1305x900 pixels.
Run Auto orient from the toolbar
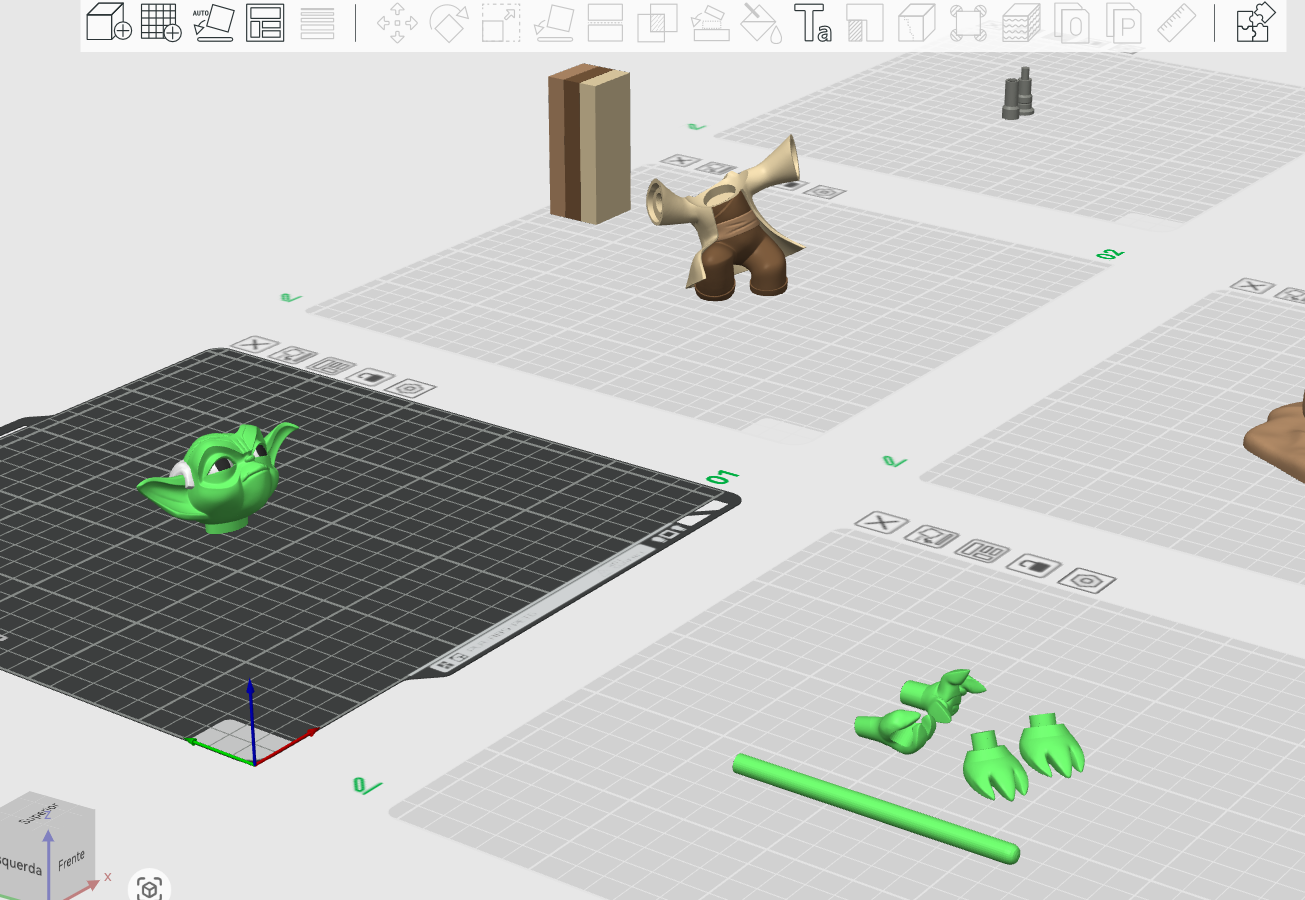point(213,23)
